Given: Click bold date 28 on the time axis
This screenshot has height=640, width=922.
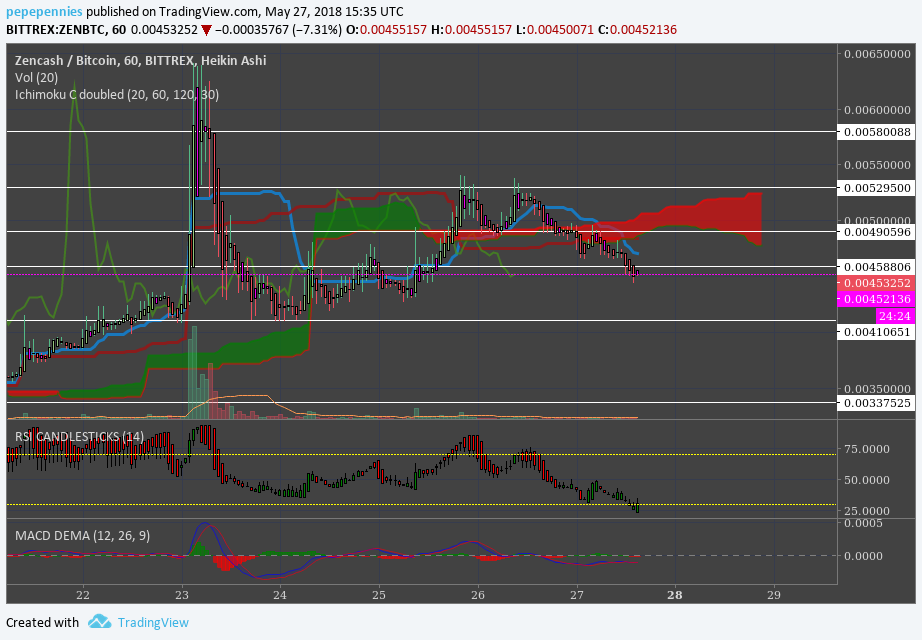Looking at the screenshot, I should pyautogui.click(x=675, y=595).
